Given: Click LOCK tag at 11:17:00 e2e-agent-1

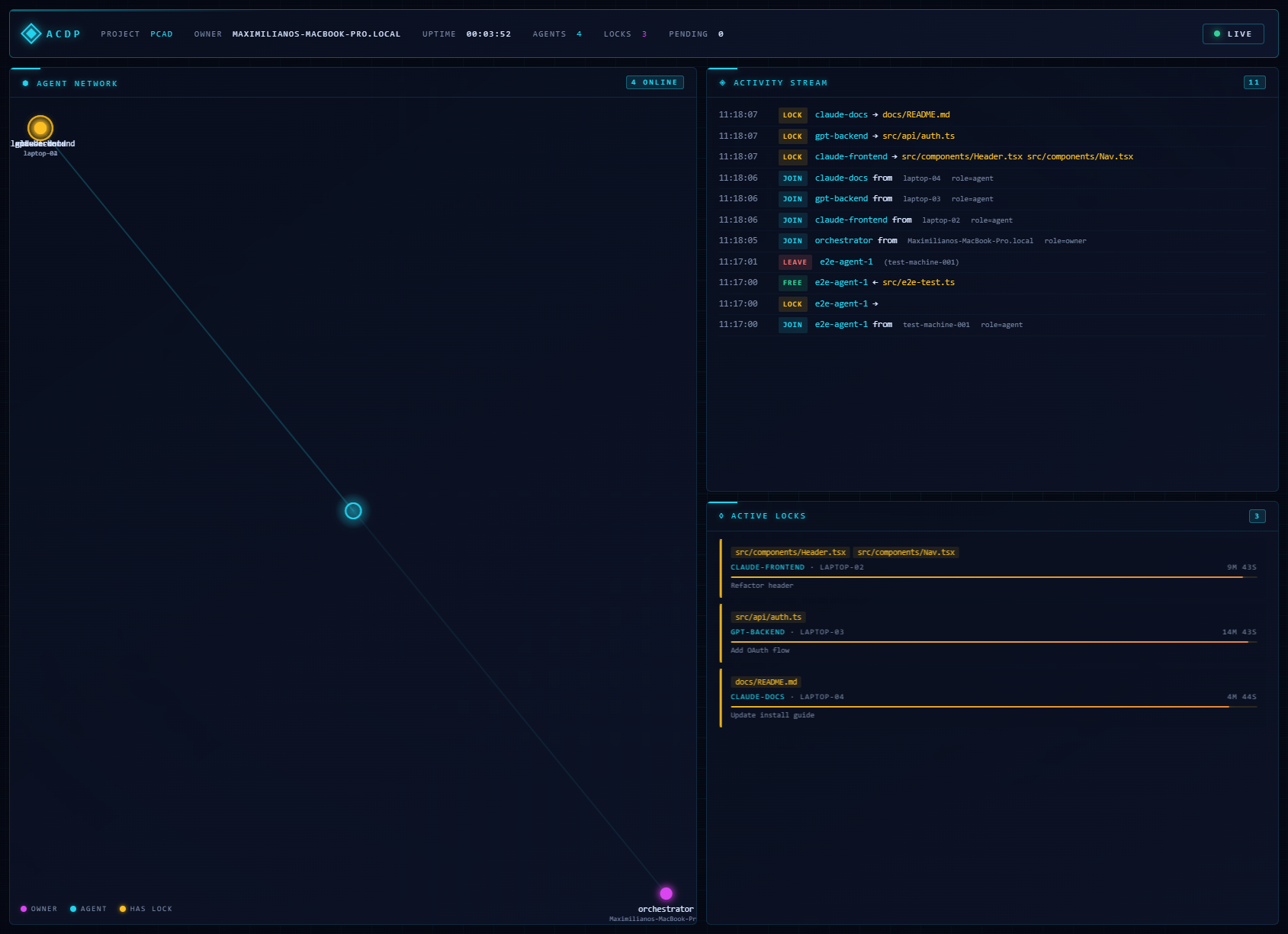Looking at the screenshot, I should [x=792, y=304].
